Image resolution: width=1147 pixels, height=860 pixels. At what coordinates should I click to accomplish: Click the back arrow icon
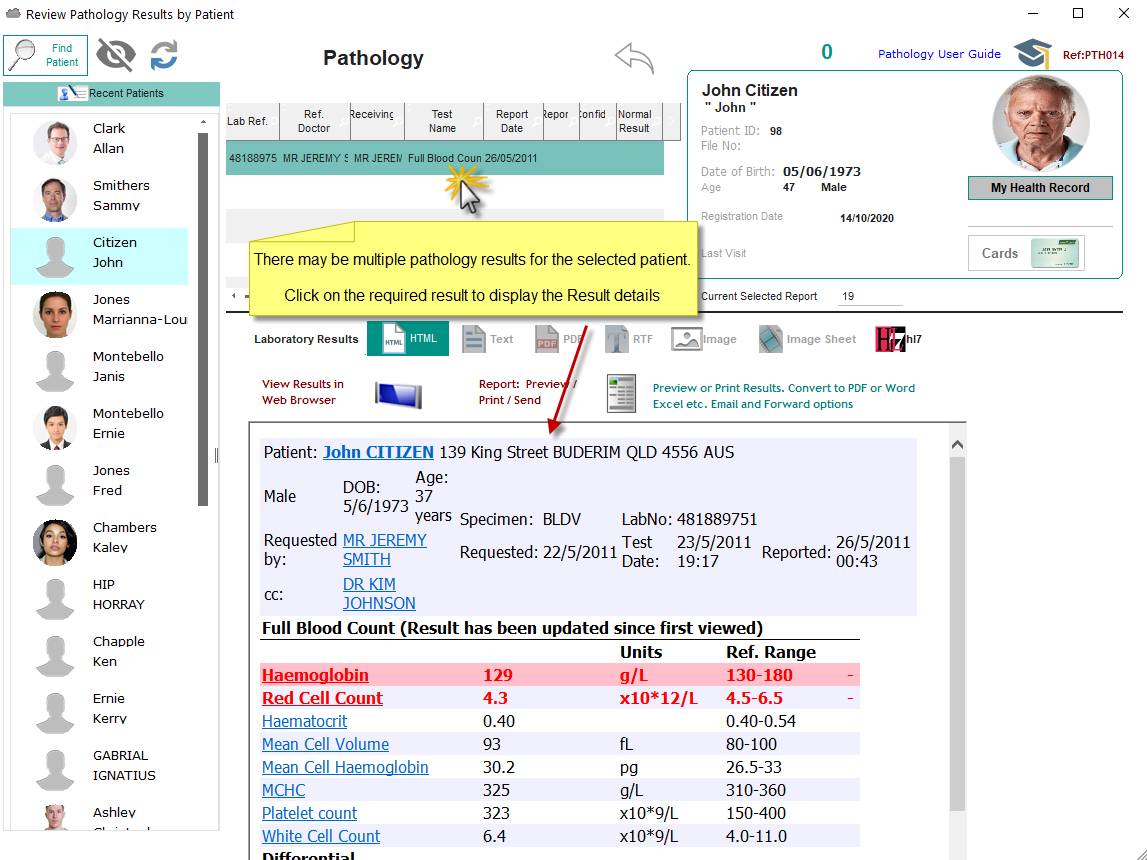pos(633,57)
